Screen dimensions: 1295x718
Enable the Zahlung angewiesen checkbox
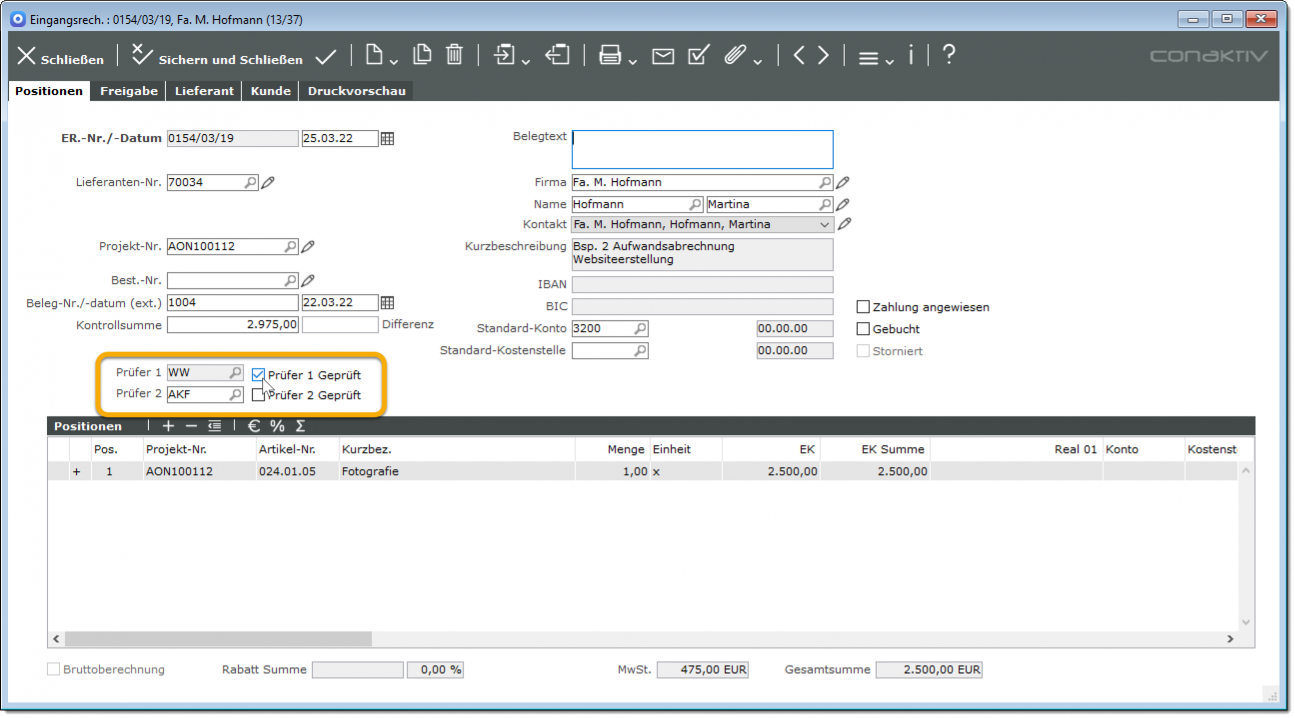(864, 307)
